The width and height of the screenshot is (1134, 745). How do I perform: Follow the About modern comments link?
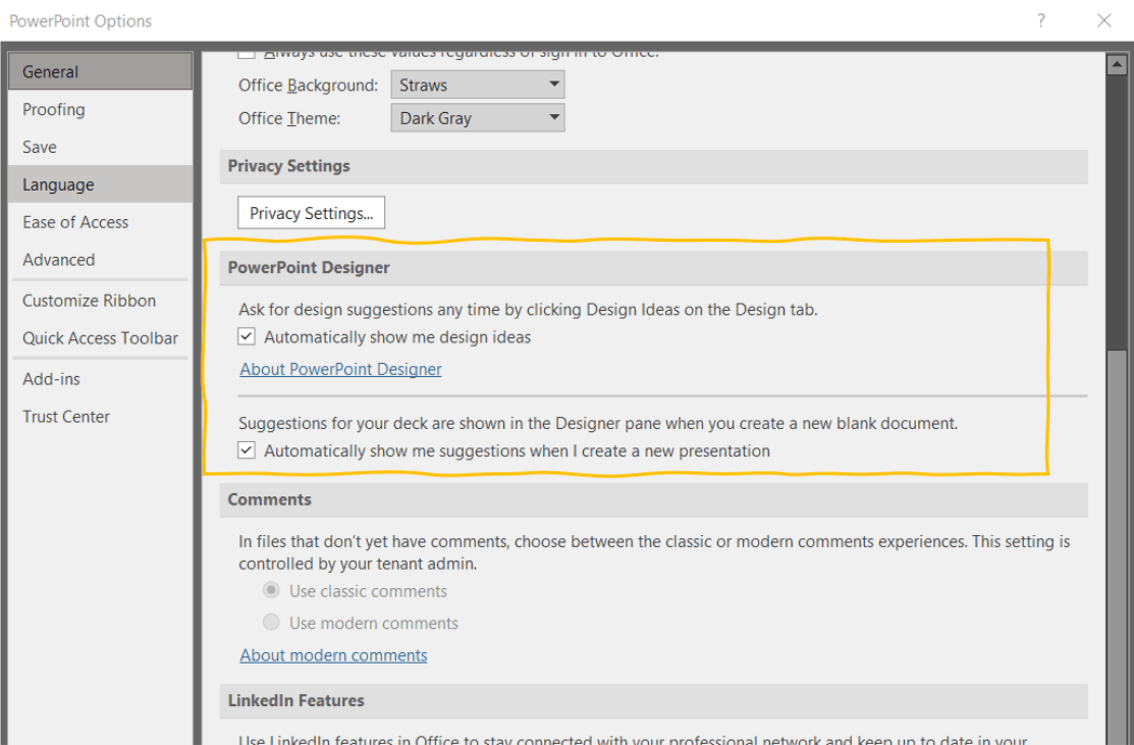pyautogui.click(x=334, y=655)
